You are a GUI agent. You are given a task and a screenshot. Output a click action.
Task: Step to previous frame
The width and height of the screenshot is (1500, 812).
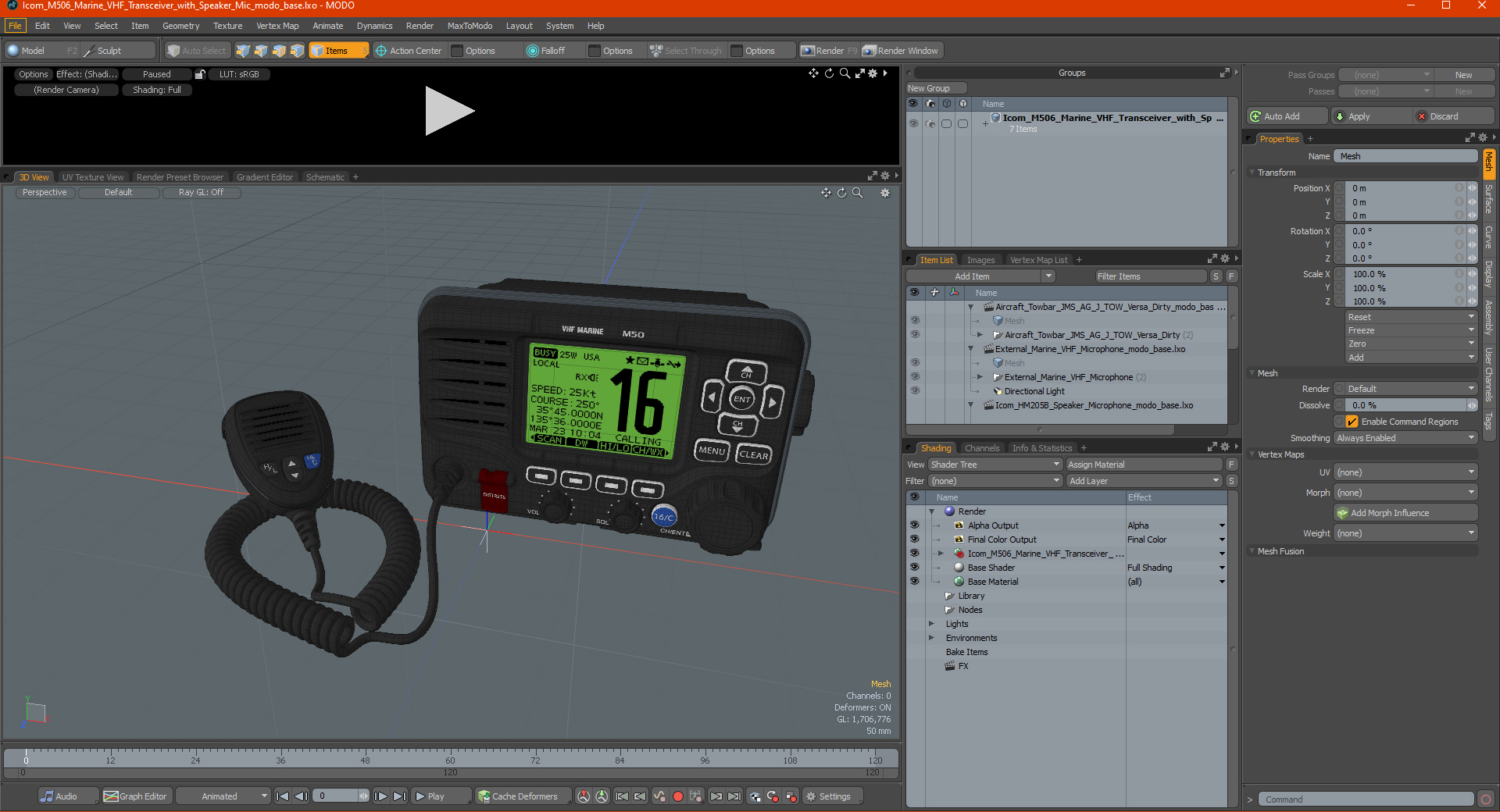(x=301, y=796)
